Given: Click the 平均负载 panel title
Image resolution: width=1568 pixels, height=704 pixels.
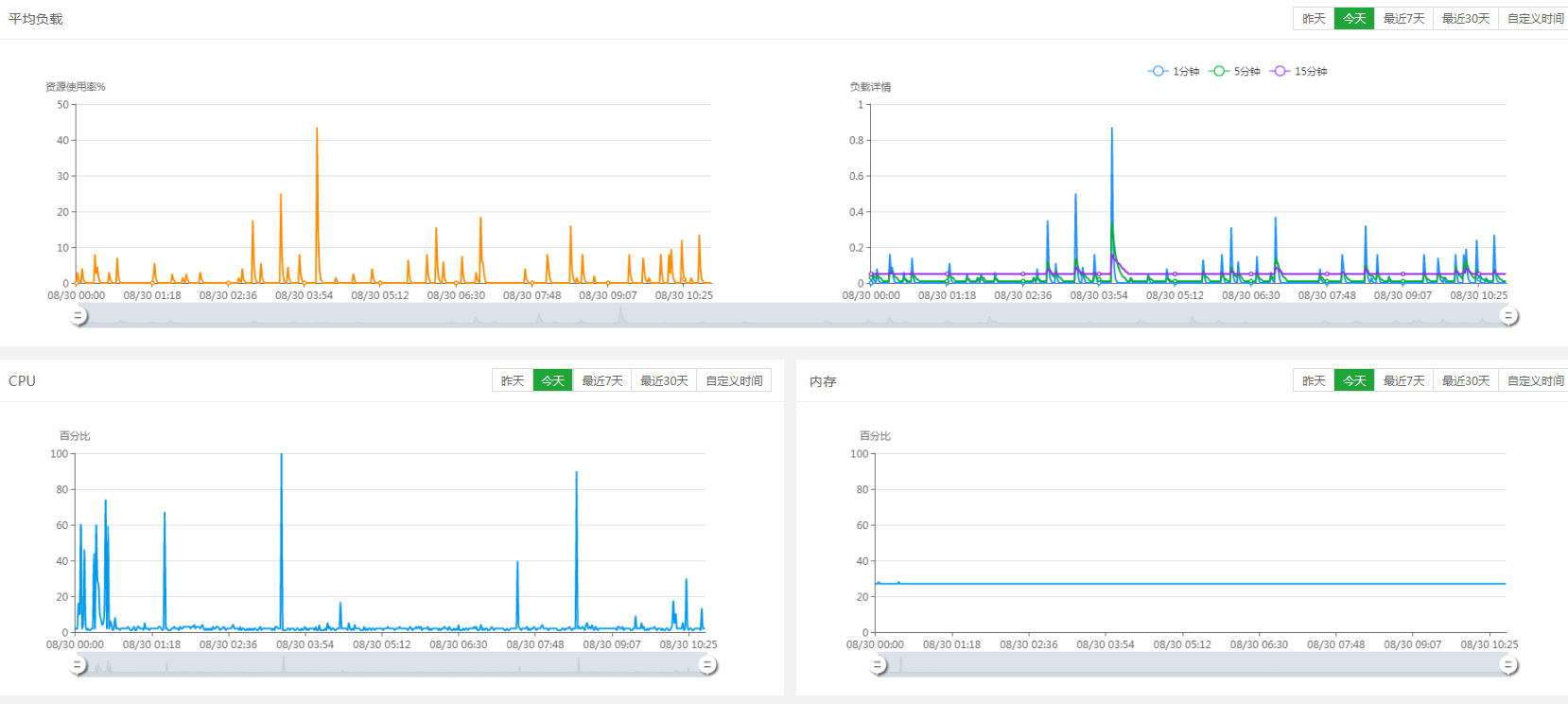Looking at the screenshot, I should 36,19.
